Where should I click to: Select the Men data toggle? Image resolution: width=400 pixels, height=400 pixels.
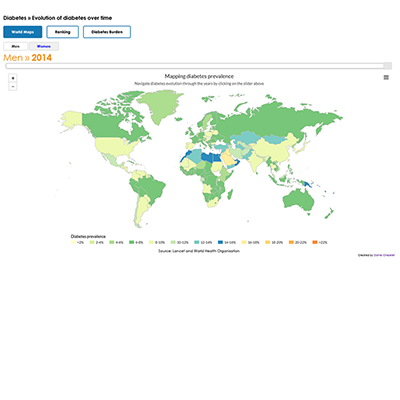pos(16,46)
